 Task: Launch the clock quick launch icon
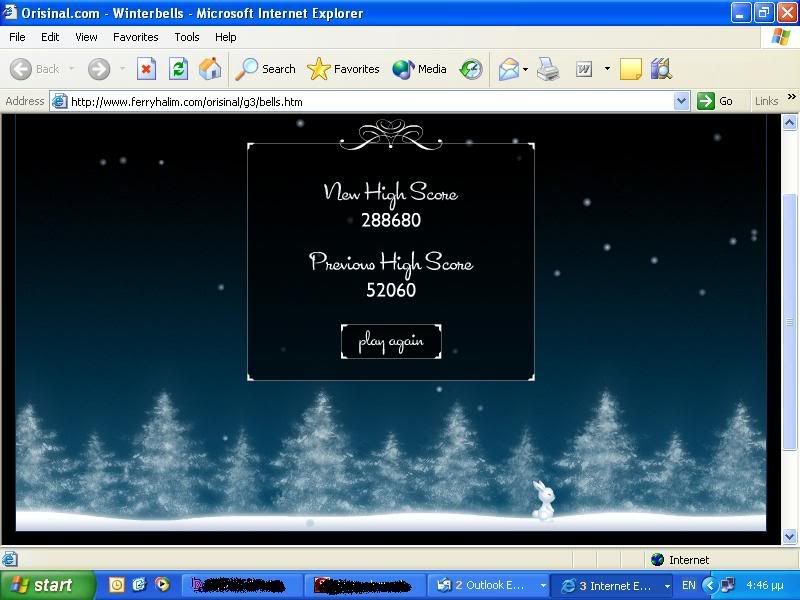tap(117, 585)
